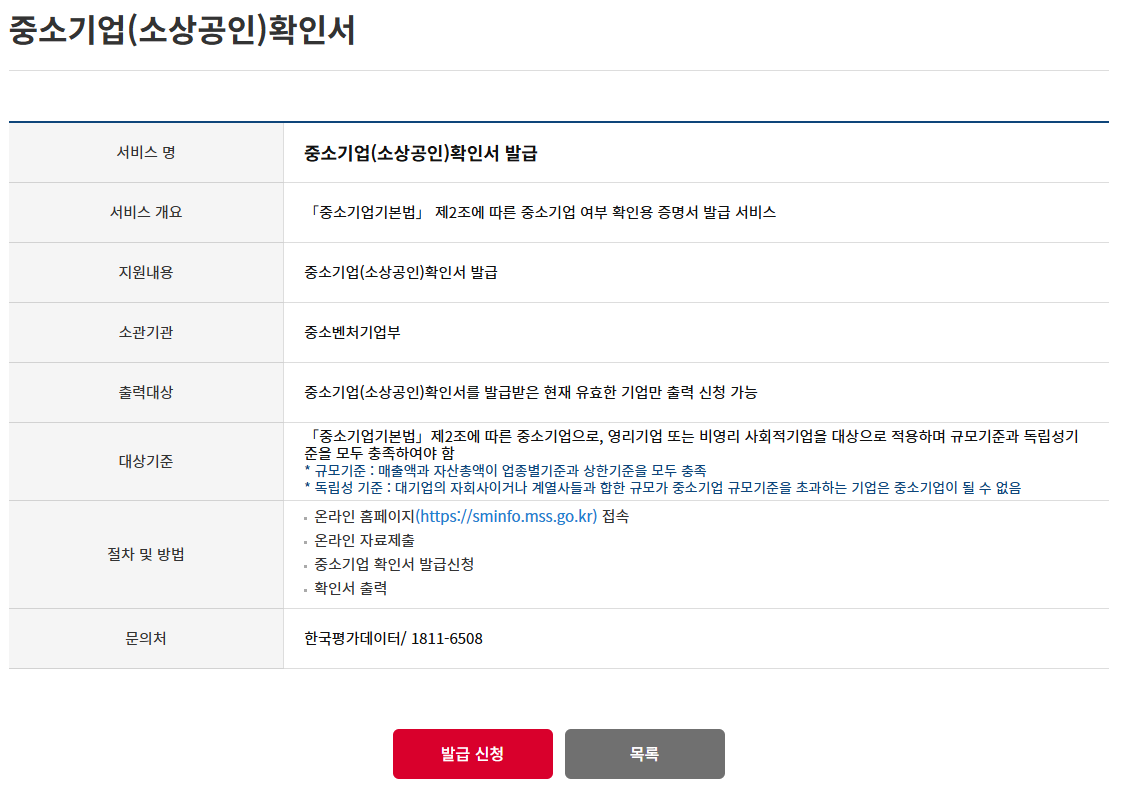Click the page heading 중소기업(소상공인)확인서
Viewport: 1128px width, 790px height.
pos(182,30)
